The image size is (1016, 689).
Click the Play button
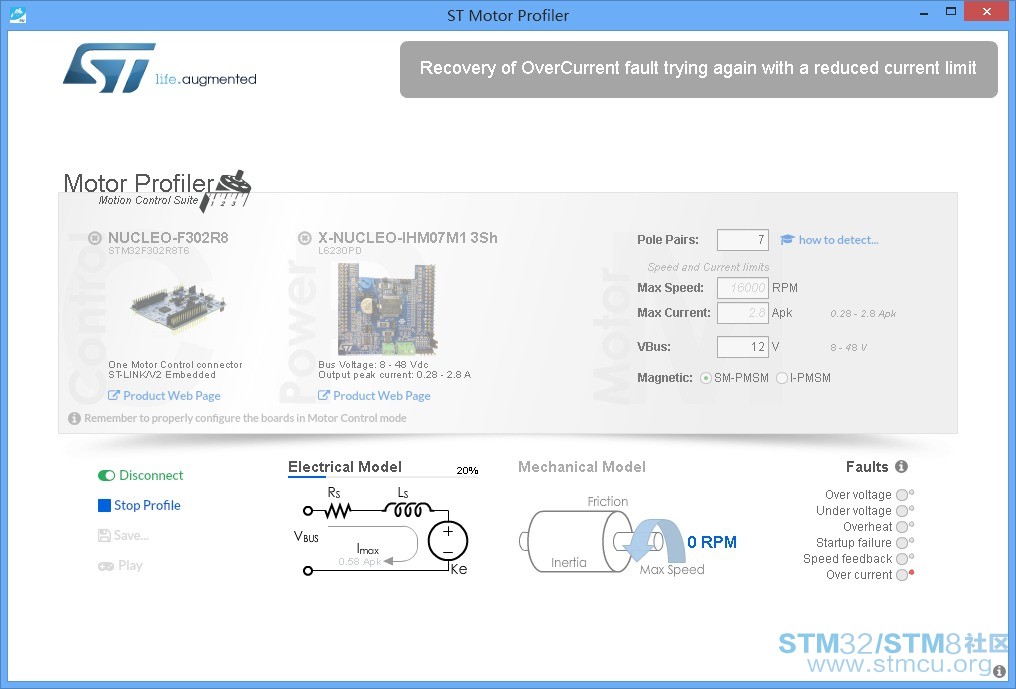pyautogui.click(x=121, y=566)
